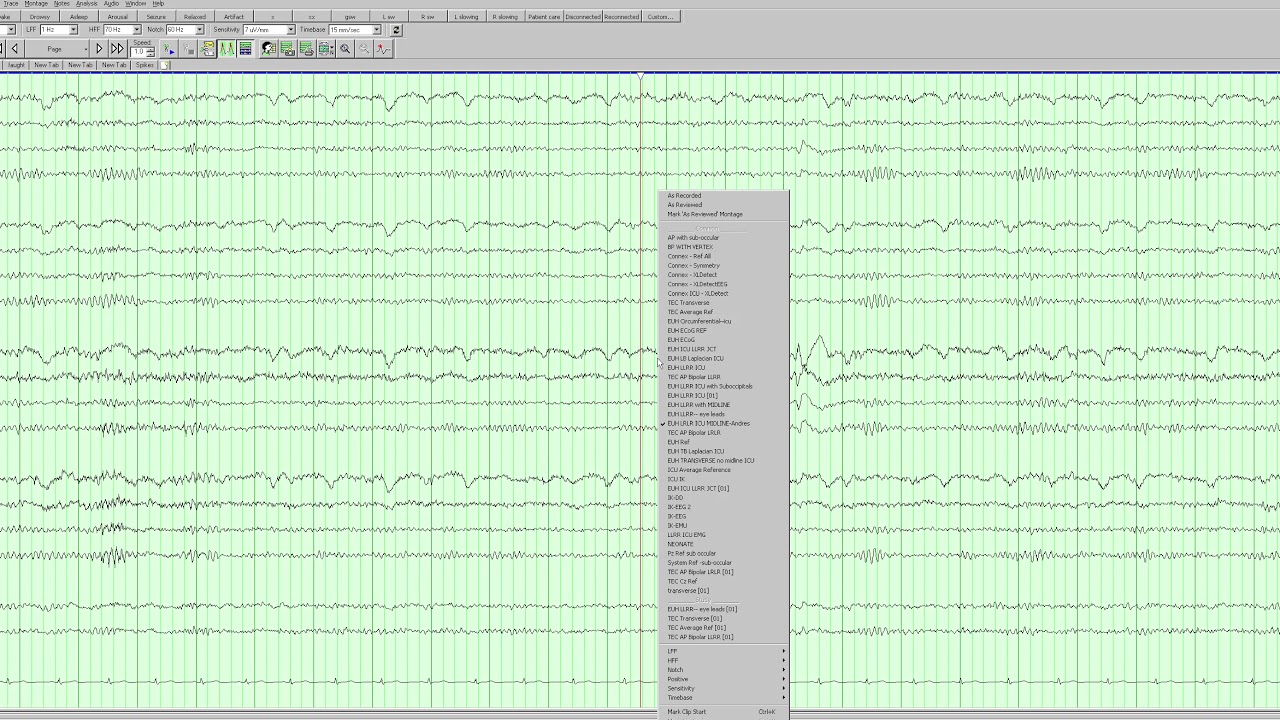Screen dimensions: 1280x720
Task: Expand the LFF submenu in context menu
Action: click(726, 651)
